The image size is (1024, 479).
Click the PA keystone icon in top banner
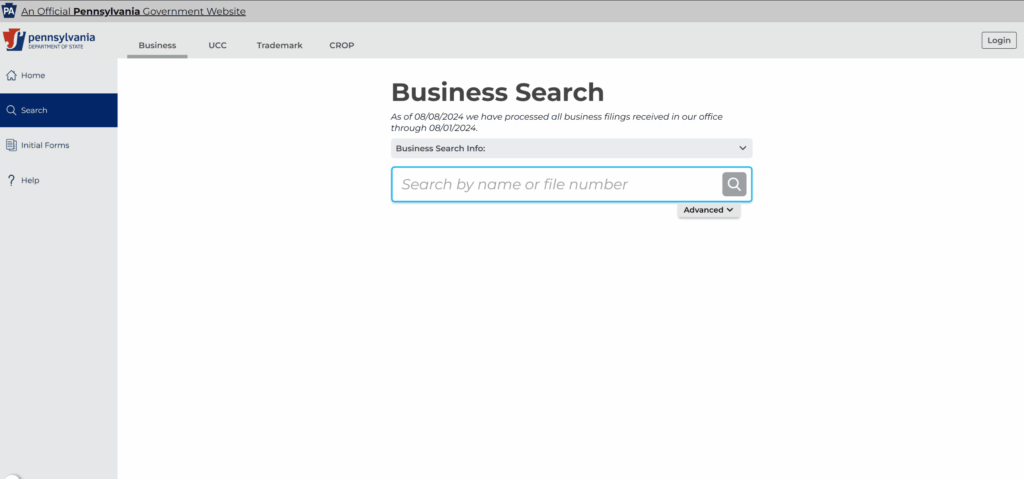click(x=9, y=11)
